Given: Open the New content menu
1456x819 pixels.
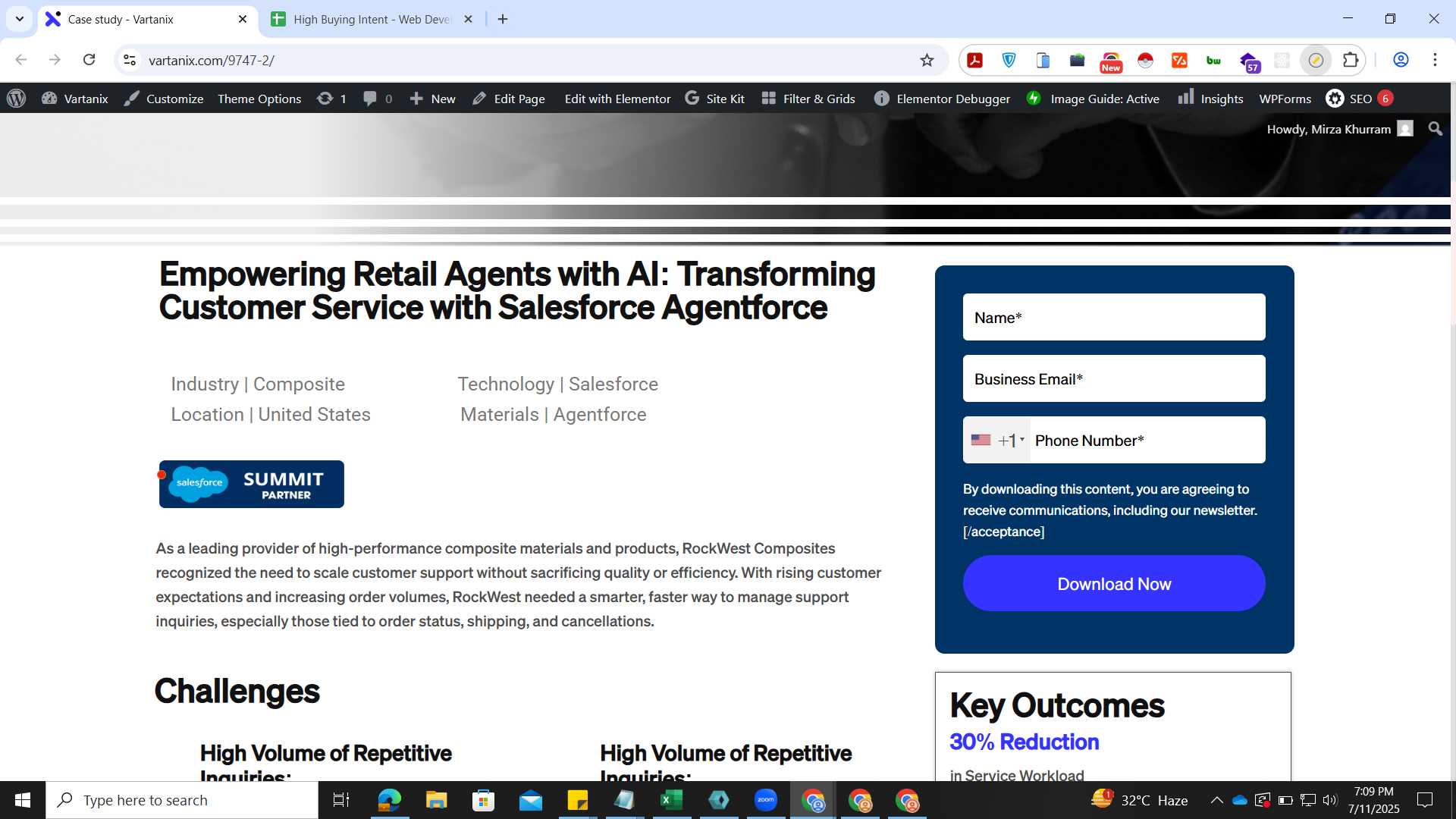Looking at the screenshot, I should 432,99.
